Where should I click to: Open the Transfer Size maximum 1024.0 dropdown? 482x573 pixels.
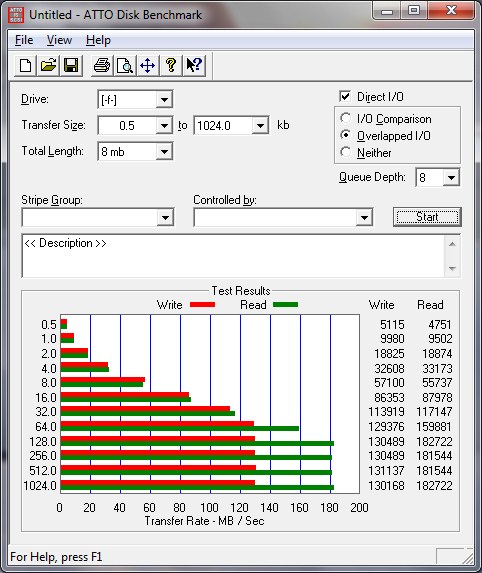tap(260, 126)
